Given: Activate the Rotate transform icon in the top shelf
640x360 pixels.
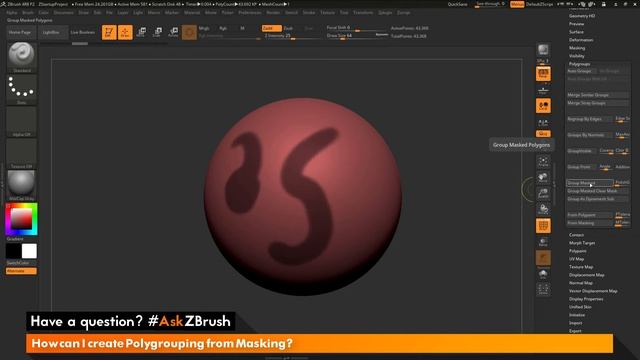Looking at the screenshot, I should tap(173, 32).
